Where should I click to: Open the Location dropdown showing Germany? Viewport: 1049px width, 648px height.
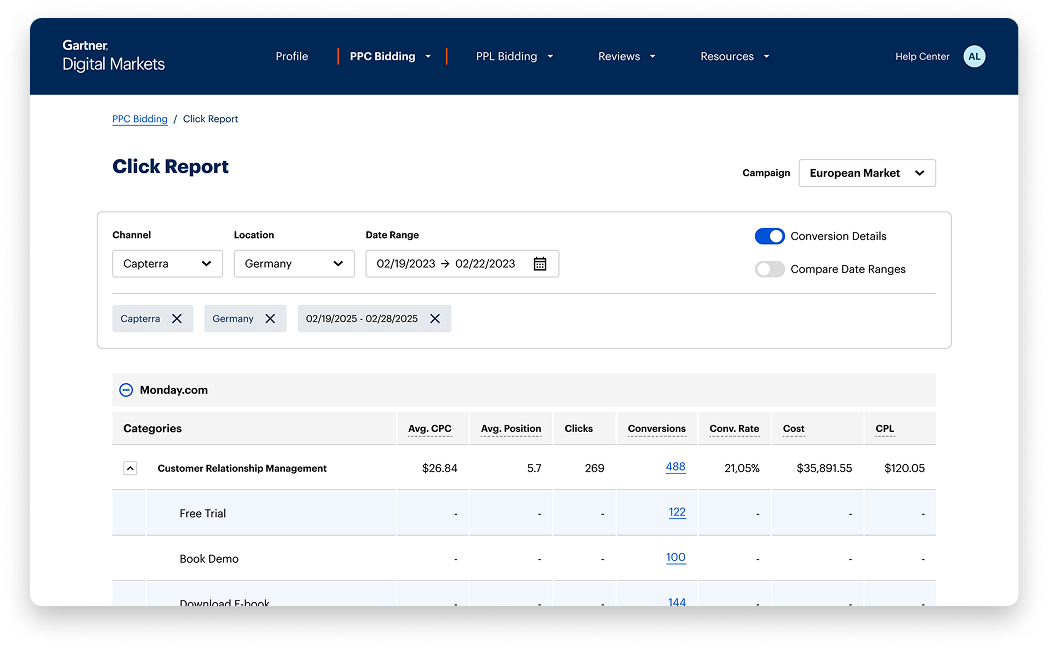click(294, 263)
